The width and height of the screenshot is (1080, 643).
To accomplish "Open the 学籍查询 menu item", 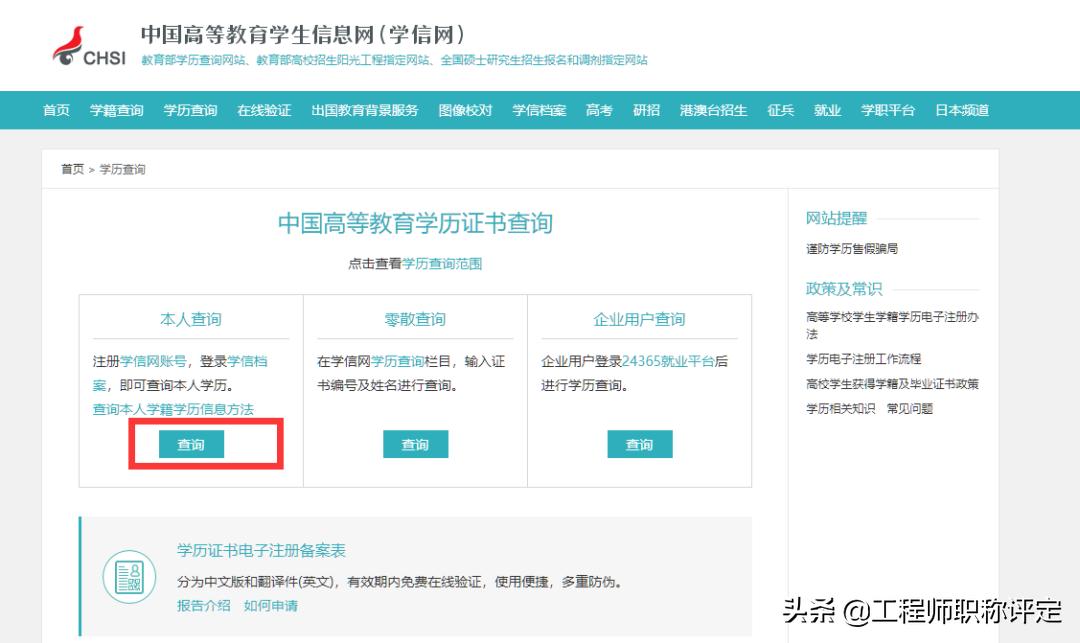I will [x=116, y=111].
